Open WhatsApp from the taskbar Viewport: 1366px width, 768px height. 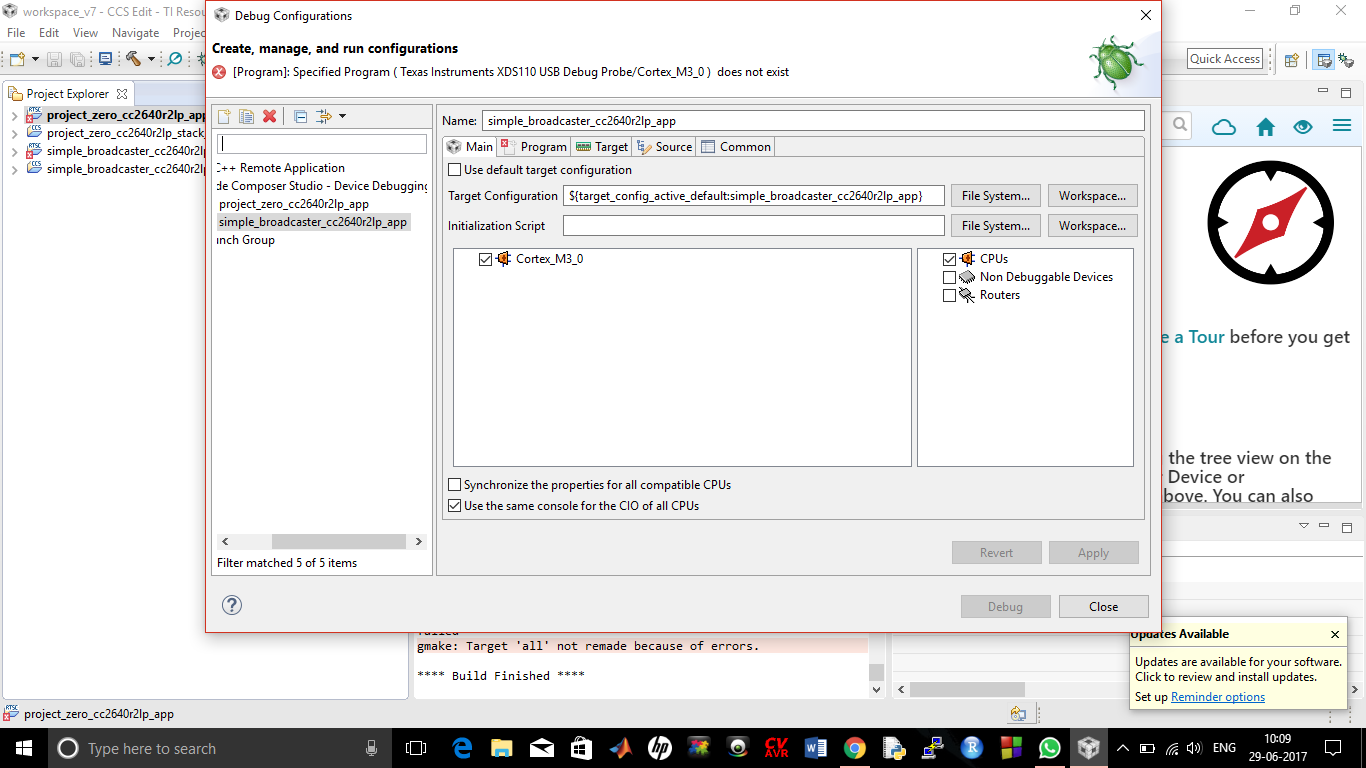click(x=1049, y=748)
